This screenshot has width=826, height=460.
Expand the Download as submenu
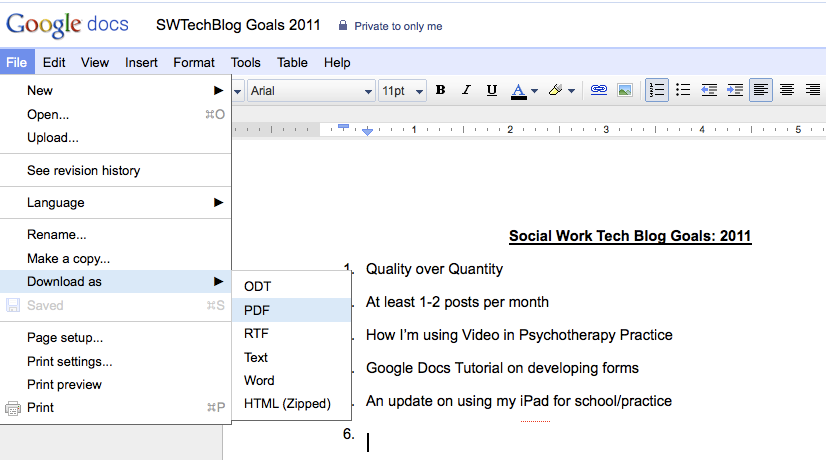coord(115,281)
